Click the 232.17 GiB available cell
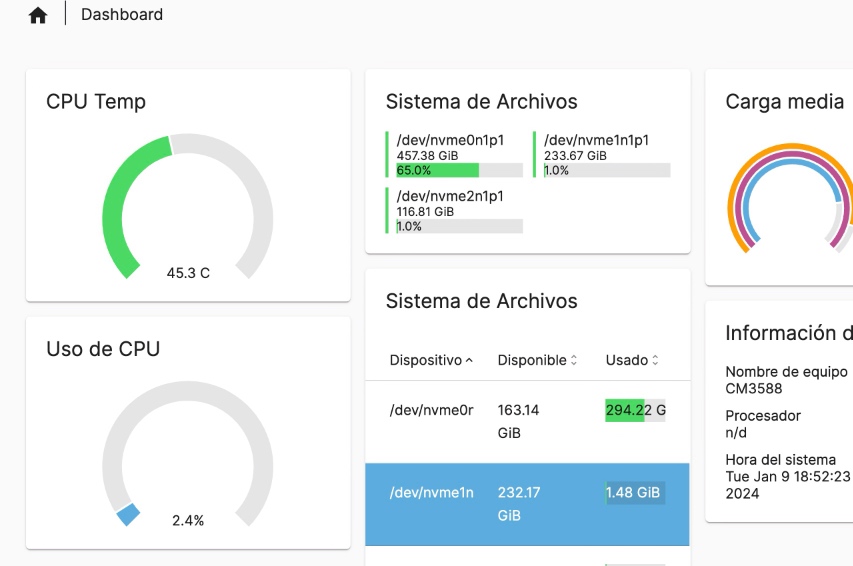Screen dimensions: 853x566 (x=518, y=503)
